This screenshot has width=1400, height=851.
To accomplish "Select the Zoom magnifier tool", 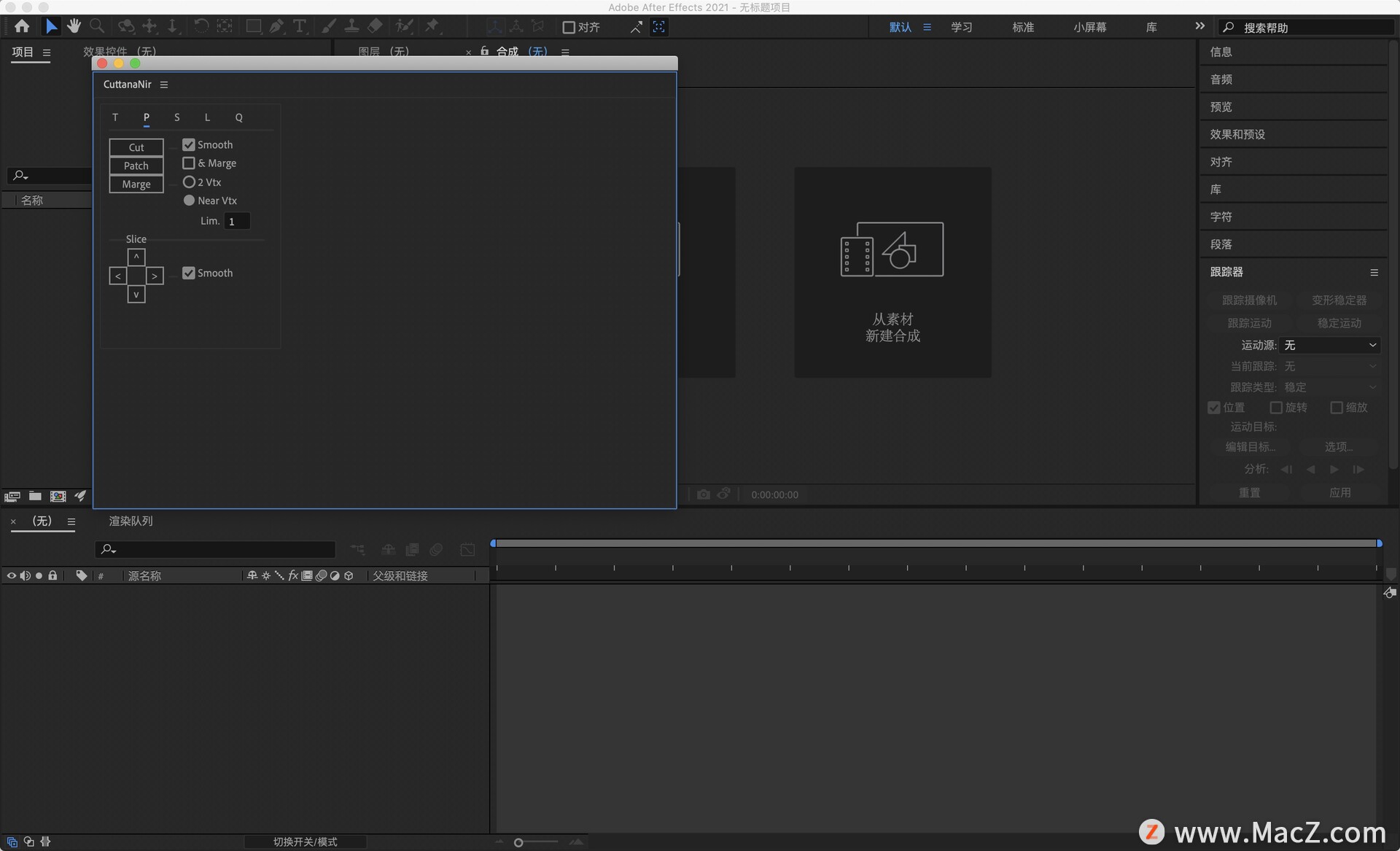I will 96,27.
